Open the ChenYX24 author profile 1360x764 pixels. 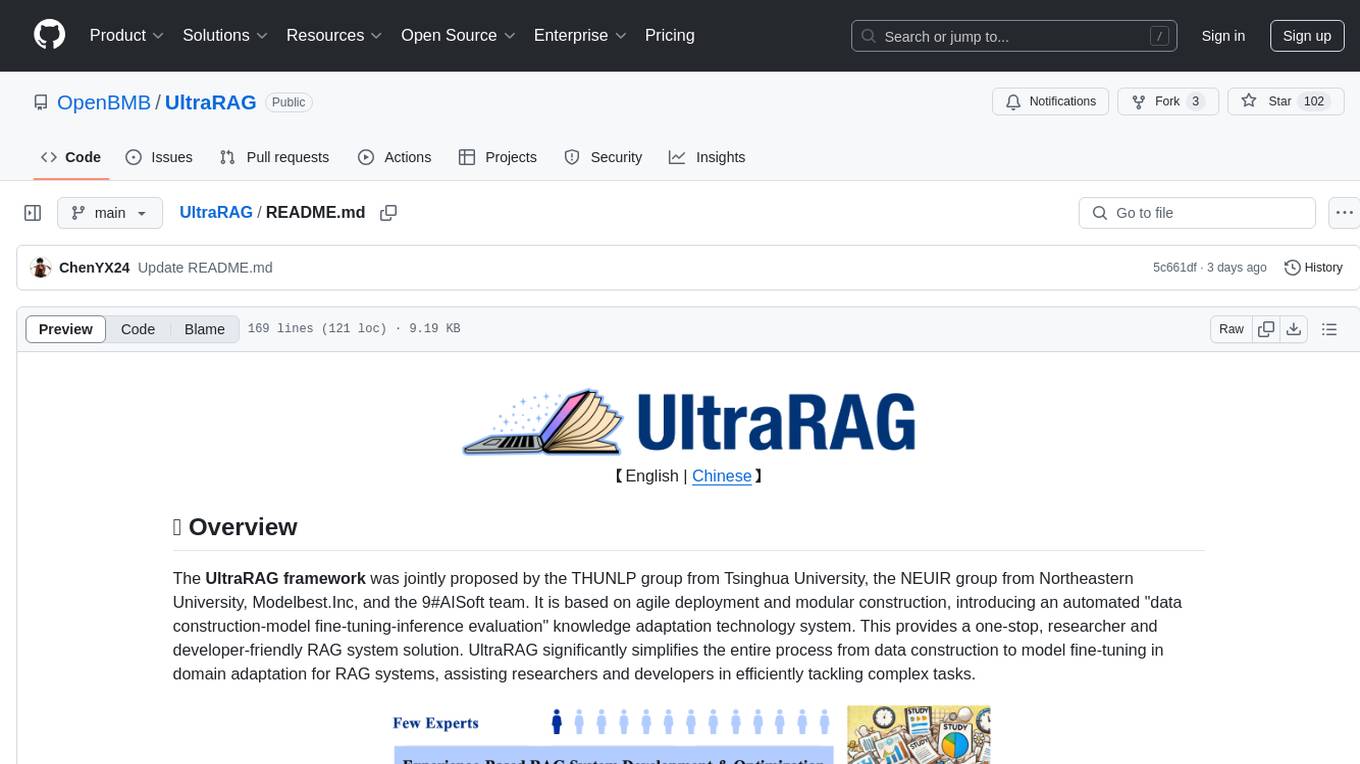[94, 268]
